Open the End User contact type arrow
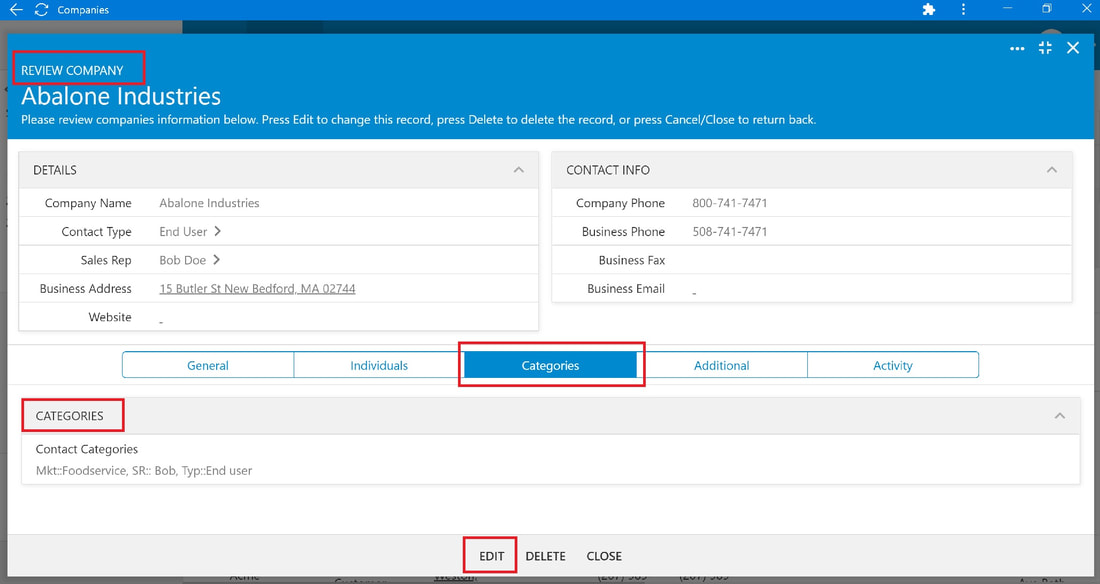 217,231
